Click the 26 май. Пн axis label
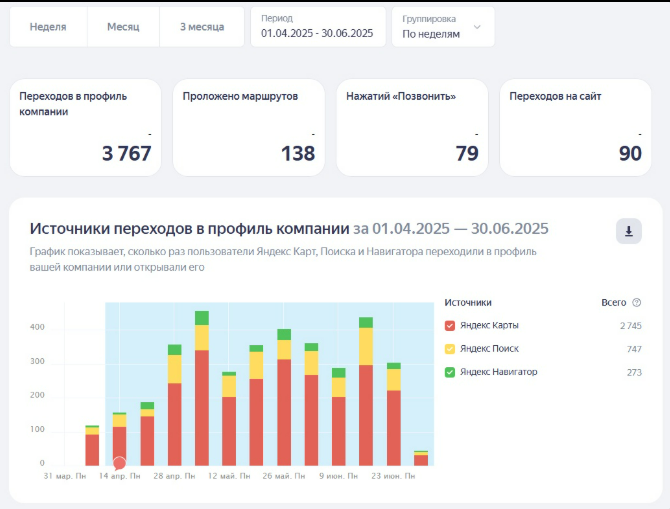Image resolution: width=670 pixels, height=509 pixels. (x=284, y=476)
